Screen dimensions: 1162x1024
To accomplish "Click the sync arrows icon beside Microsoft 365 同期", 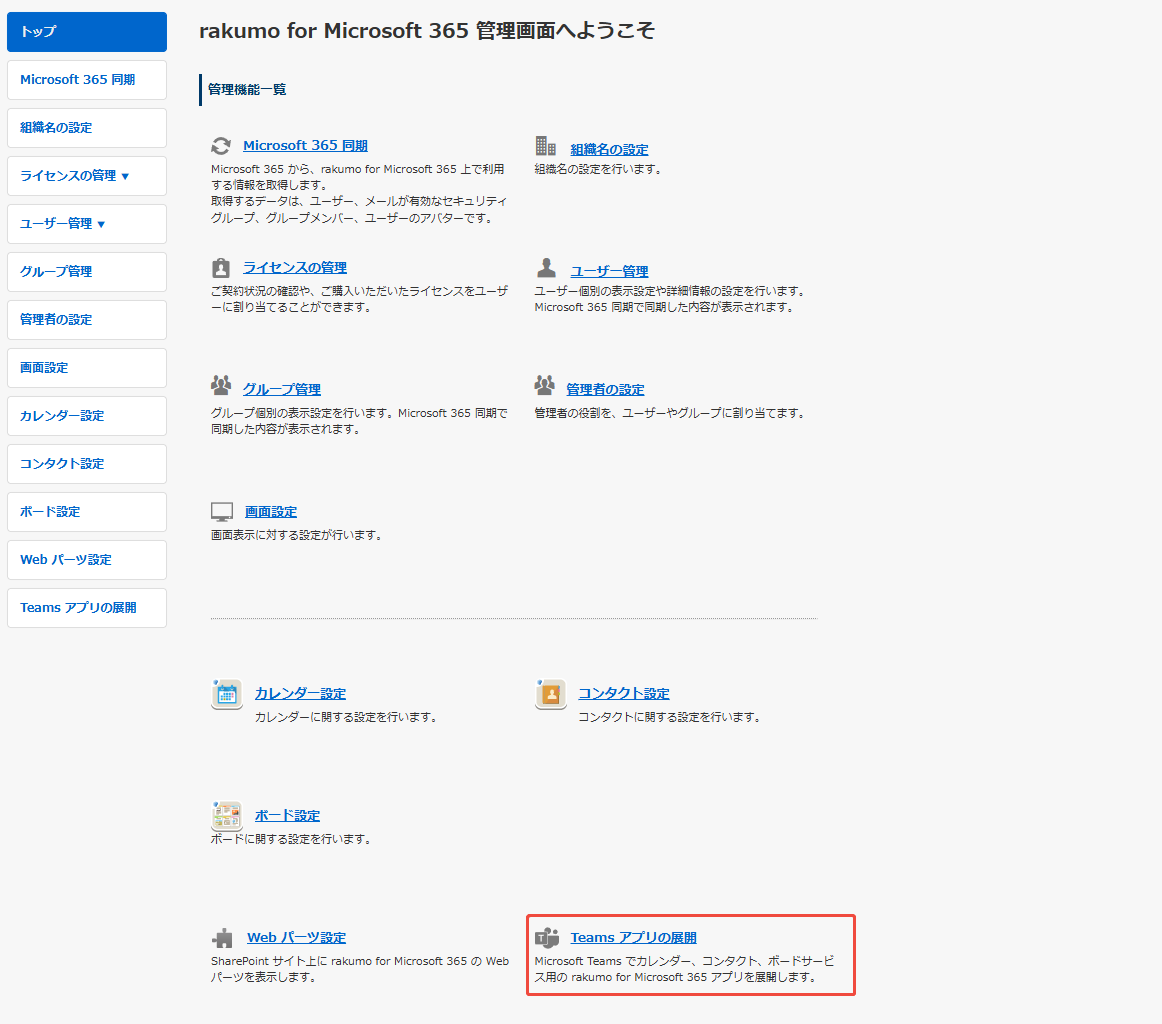I will [x=221, y=146].
